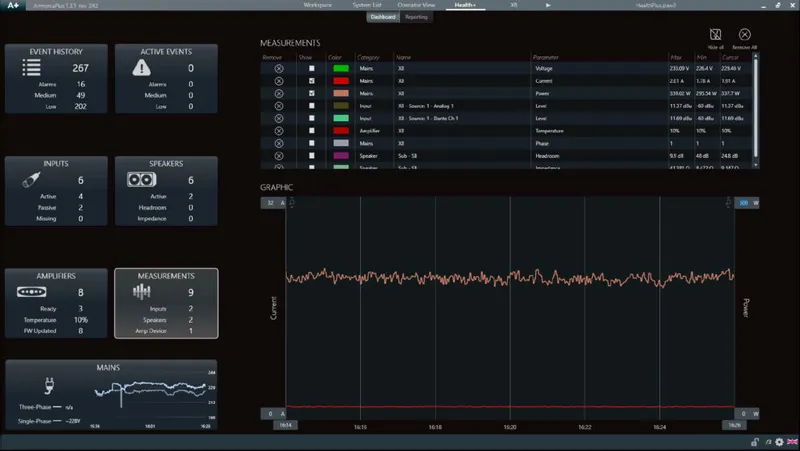Viewport: 800px width, 451px height.
Task: Uncheck Show checkbox for Mains Current
Action: 312,81
